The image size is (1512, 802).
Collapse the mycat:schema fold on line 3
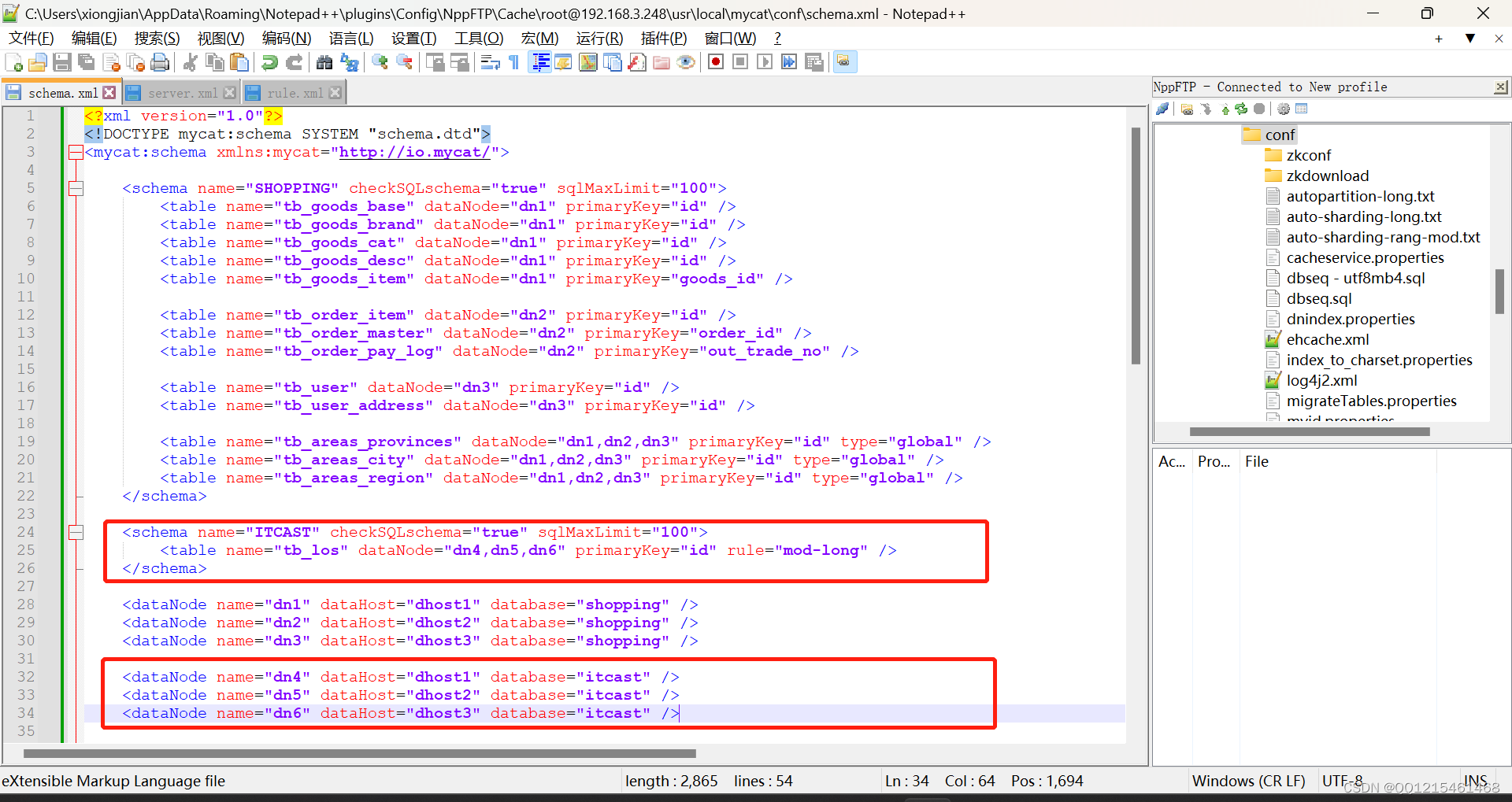pyautogui.click(x=76, y=152)
